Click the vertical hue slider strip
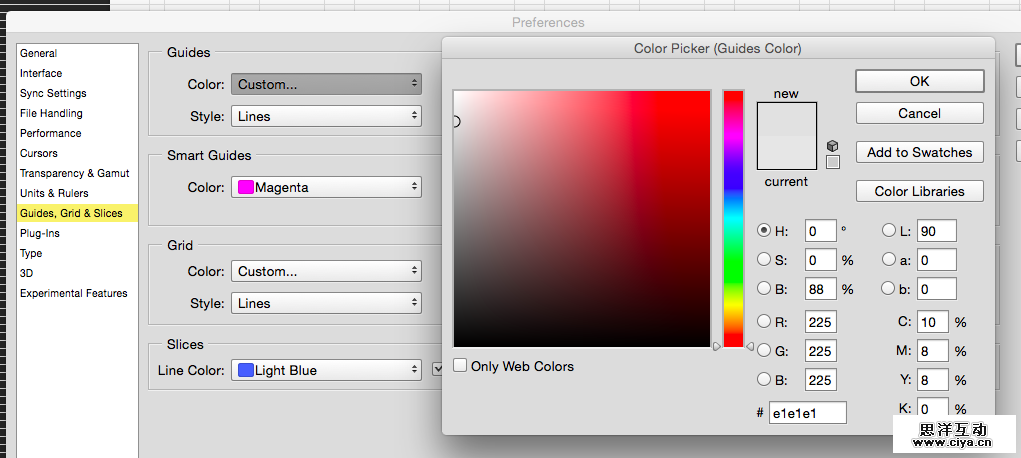The image size is (1021, 458). (x=733, y=218)
